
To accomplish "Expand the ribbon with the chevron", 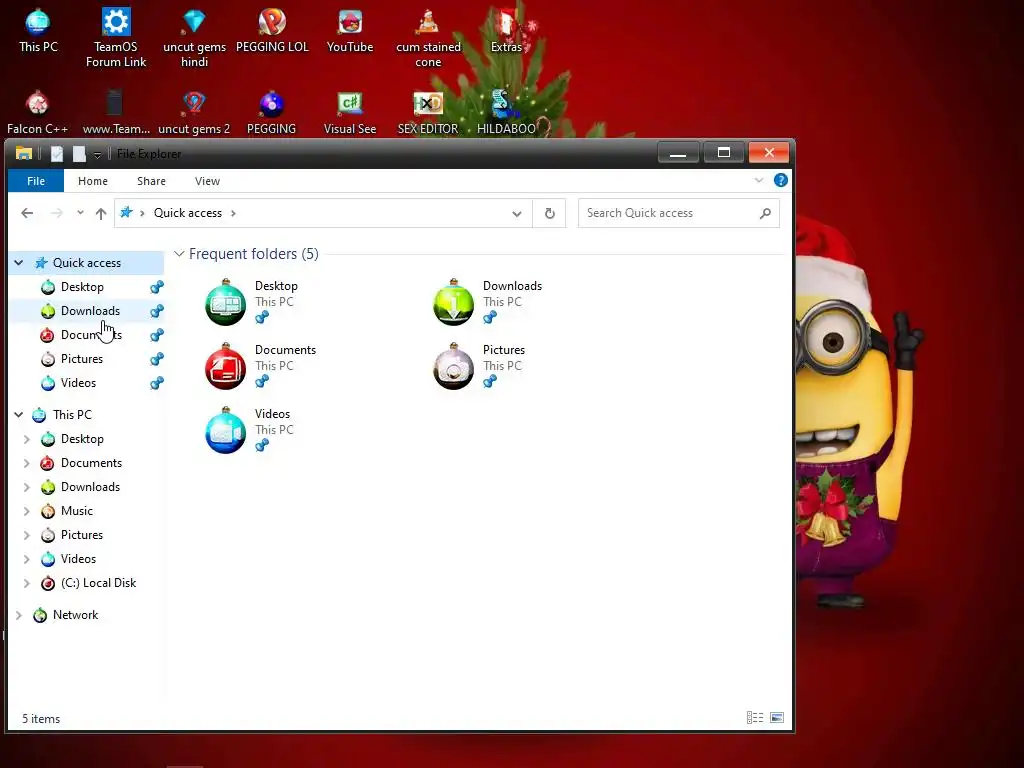I will [x=759, y=180].
